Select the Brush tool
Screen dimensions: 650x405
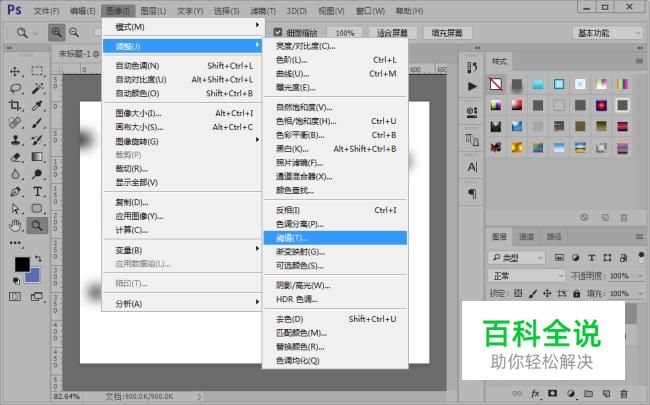pyautogui.click(x=37, y=123)
